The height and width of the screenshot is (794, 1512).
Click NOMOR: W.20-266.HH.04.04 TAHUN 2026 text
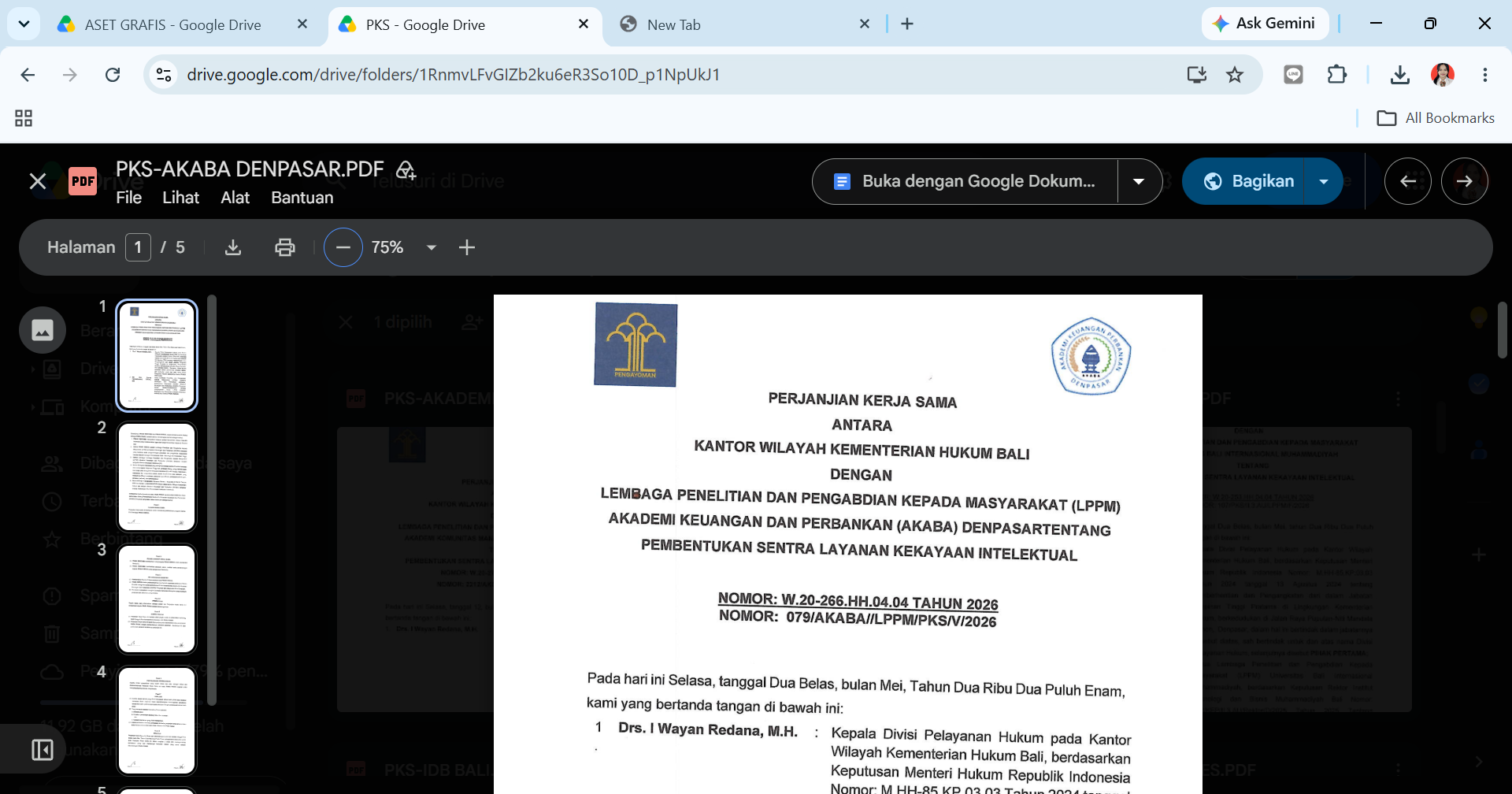[858, 601]
